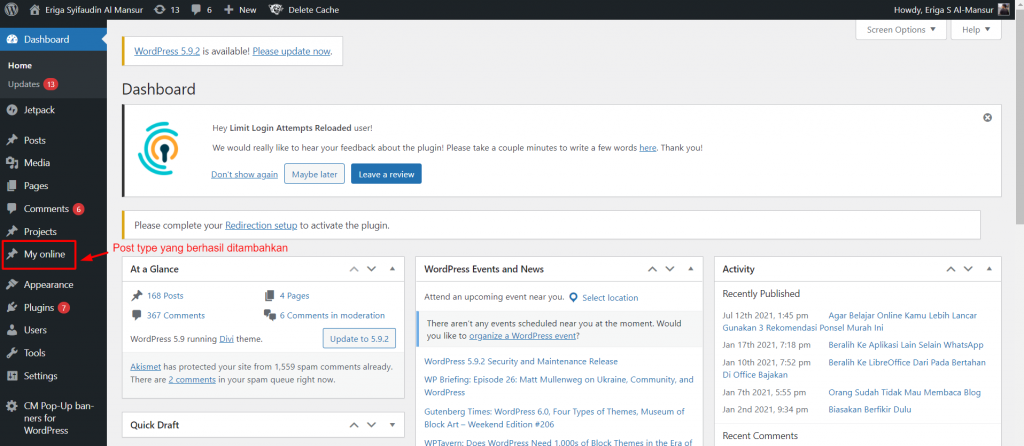The height and width of the screenshot is (446, 1024).
Task: Click the updates icon showing 13
Action: [x=159, y=10]
